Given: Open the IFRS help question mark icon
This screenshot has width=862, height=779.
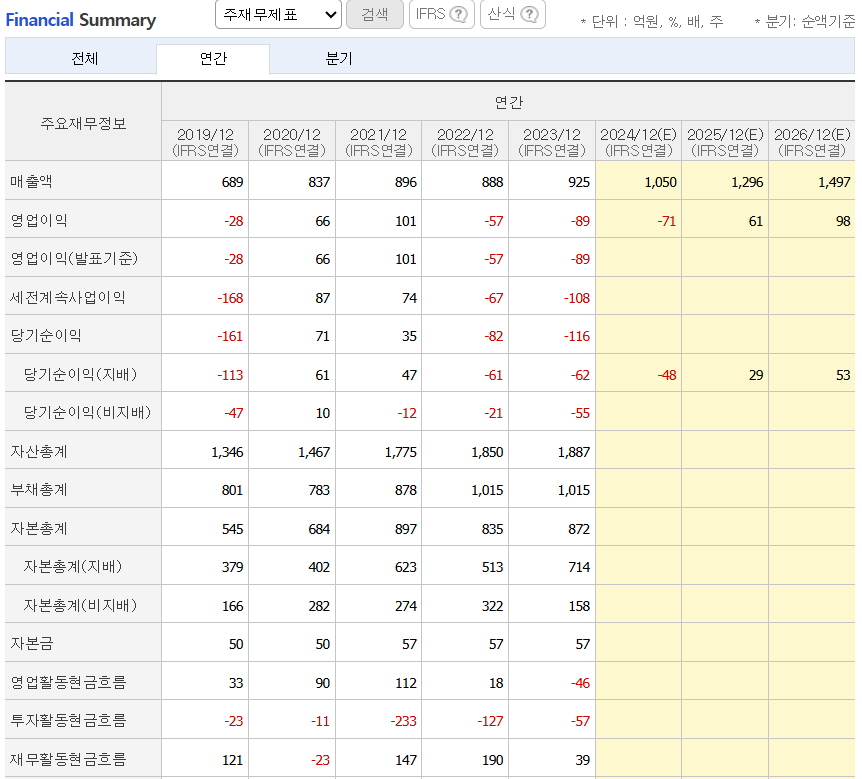Looking at the screenshot, I should click(457, 15).
